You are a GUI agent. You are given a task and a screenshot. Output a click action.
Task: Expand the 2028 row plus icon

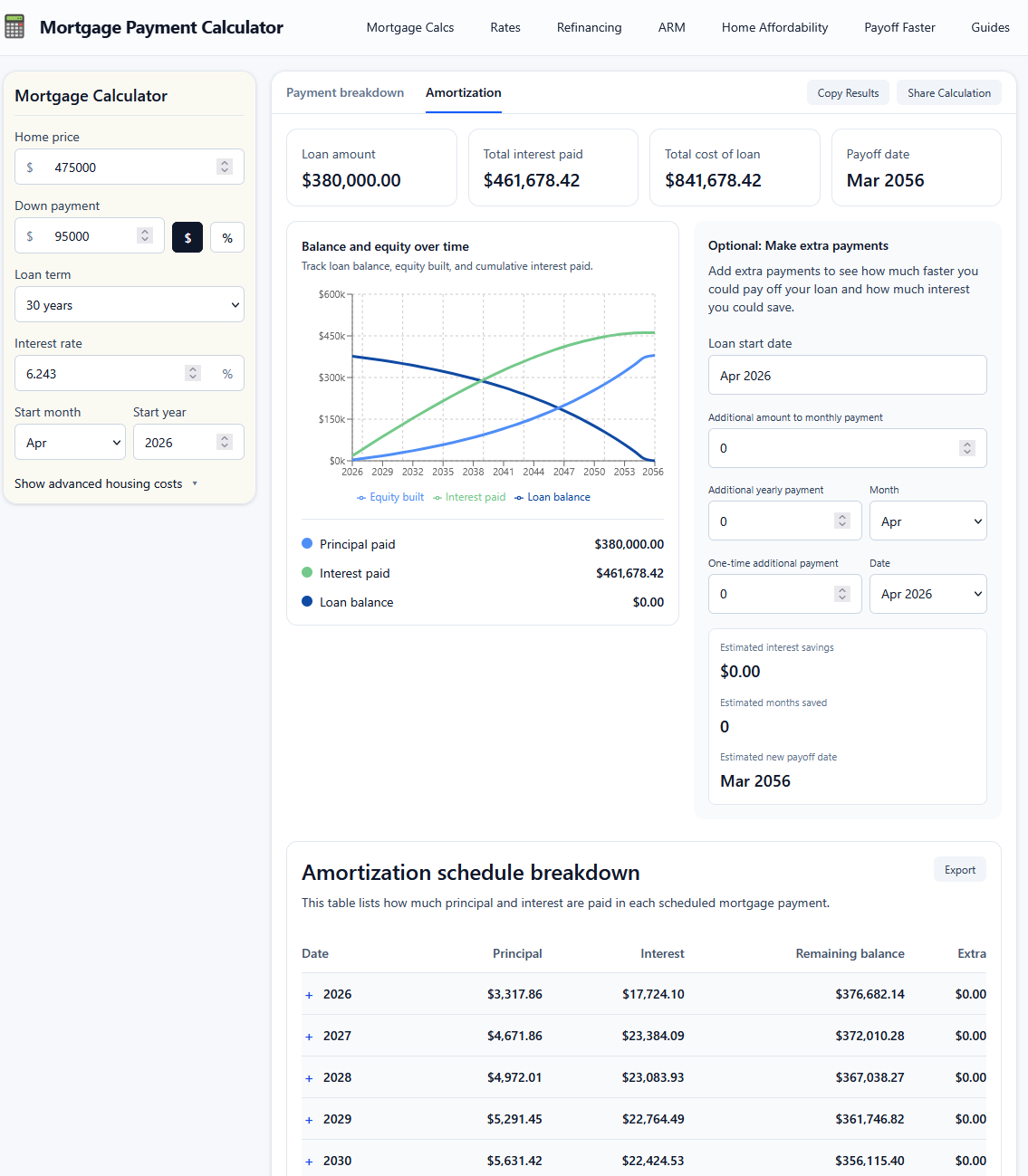(309, 1078)
